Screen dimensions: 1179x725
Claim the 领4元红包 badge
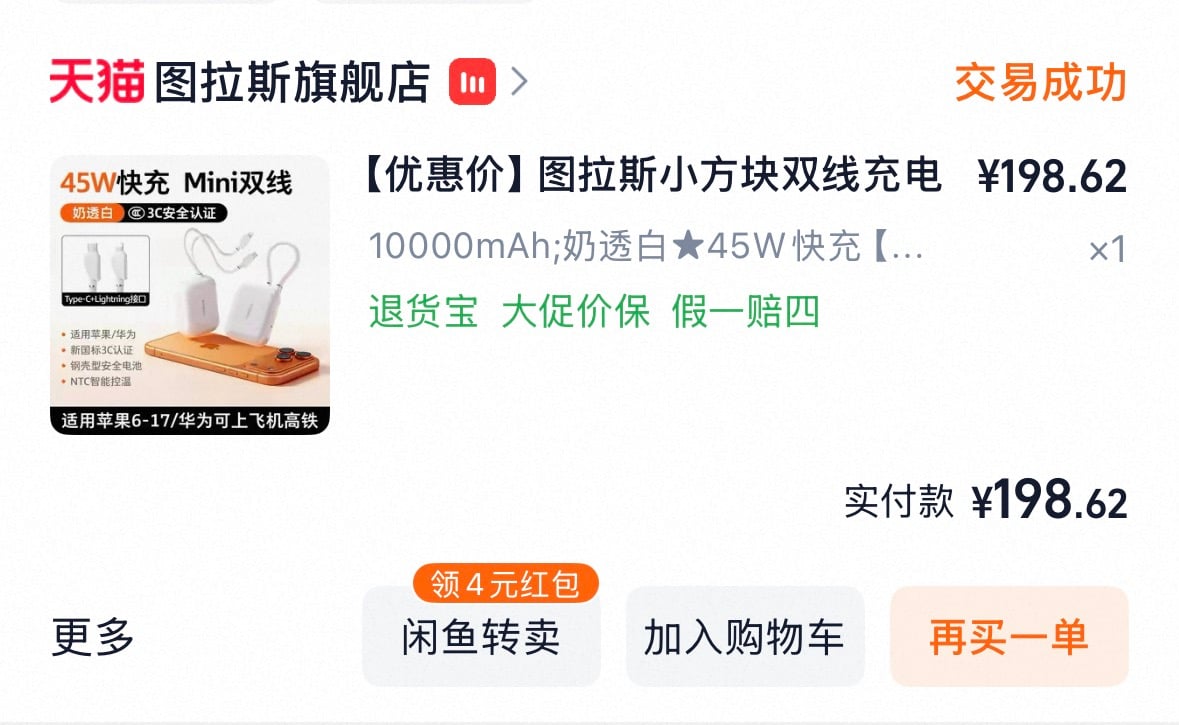click(x=505, y=584)
